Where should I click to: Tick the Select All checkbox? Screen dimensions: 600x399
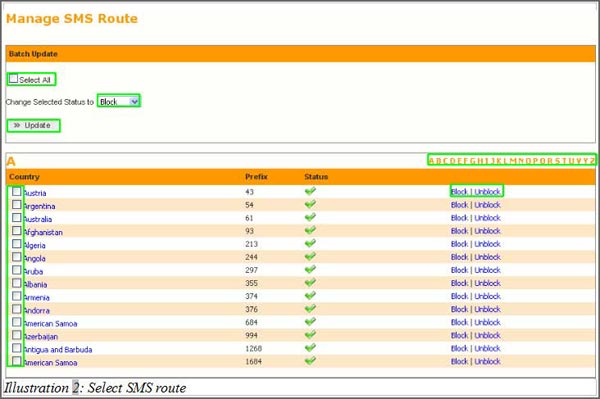[13, 79]
